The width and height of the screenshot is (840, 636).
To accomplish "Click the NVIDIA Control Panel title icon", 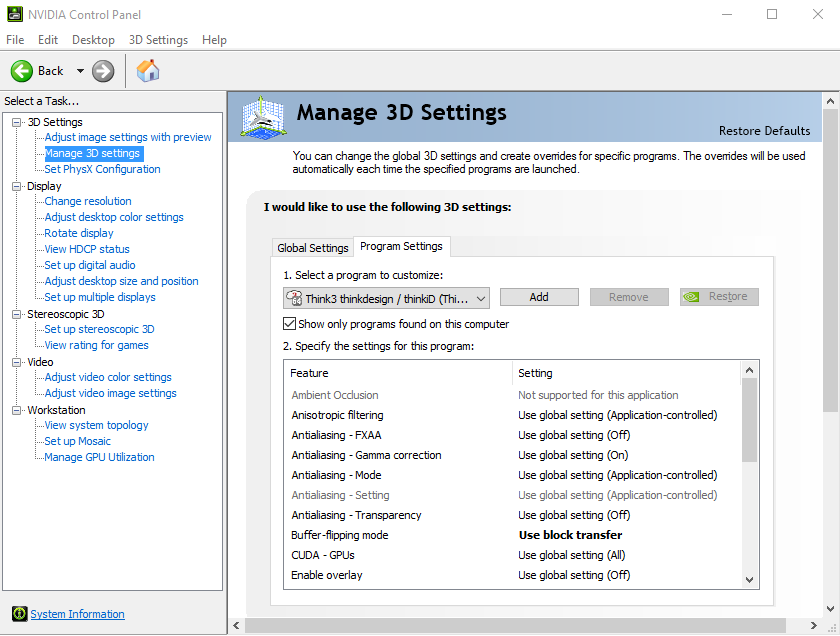I will tap(14, 14).
